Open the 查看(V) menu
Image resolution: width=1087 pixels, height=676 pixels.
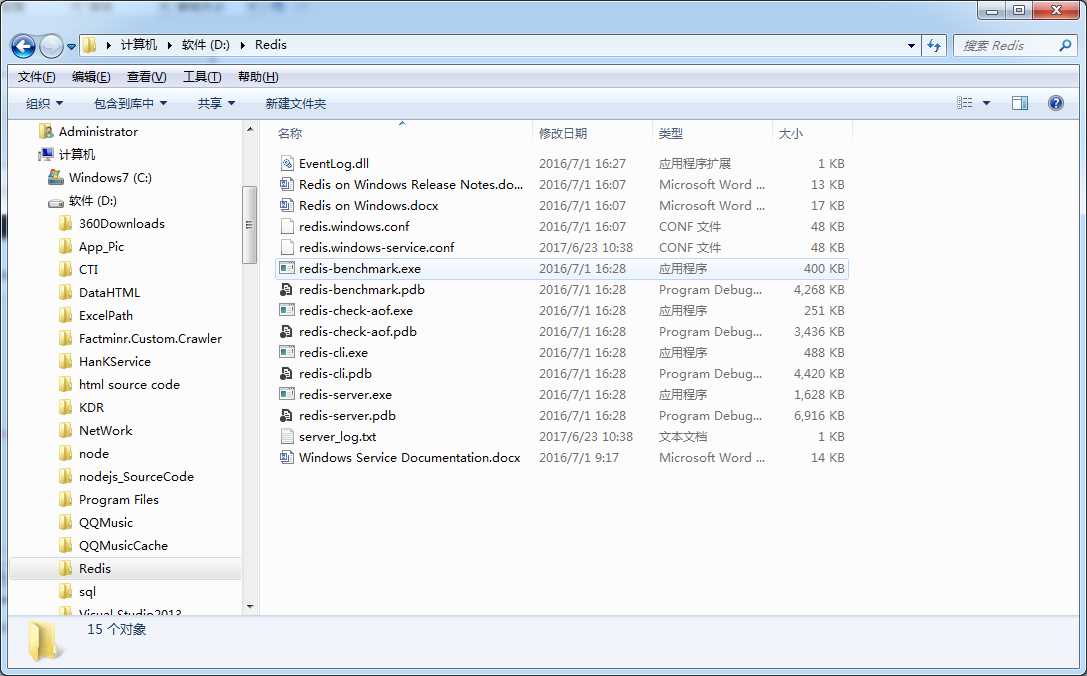(146, 77)
